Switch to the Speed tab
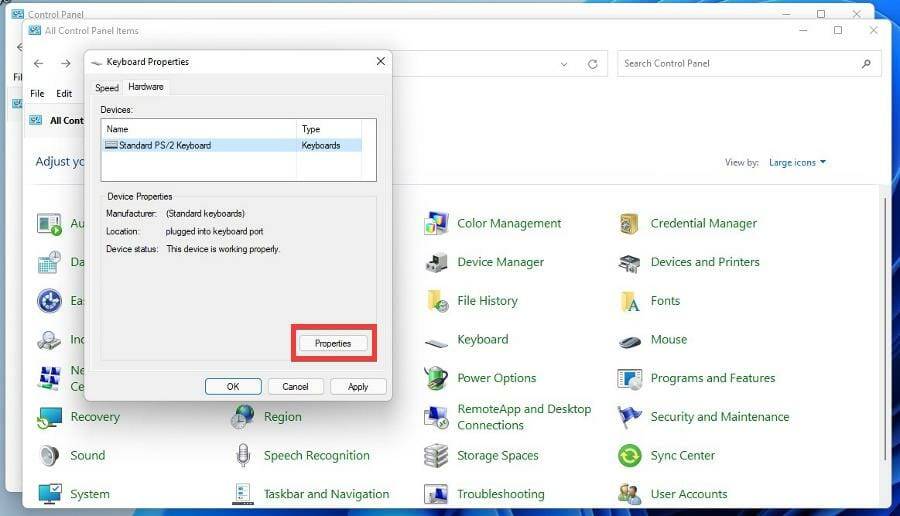Image resolution: width=900 pixels, height=516 pixels. pos(107,88)
